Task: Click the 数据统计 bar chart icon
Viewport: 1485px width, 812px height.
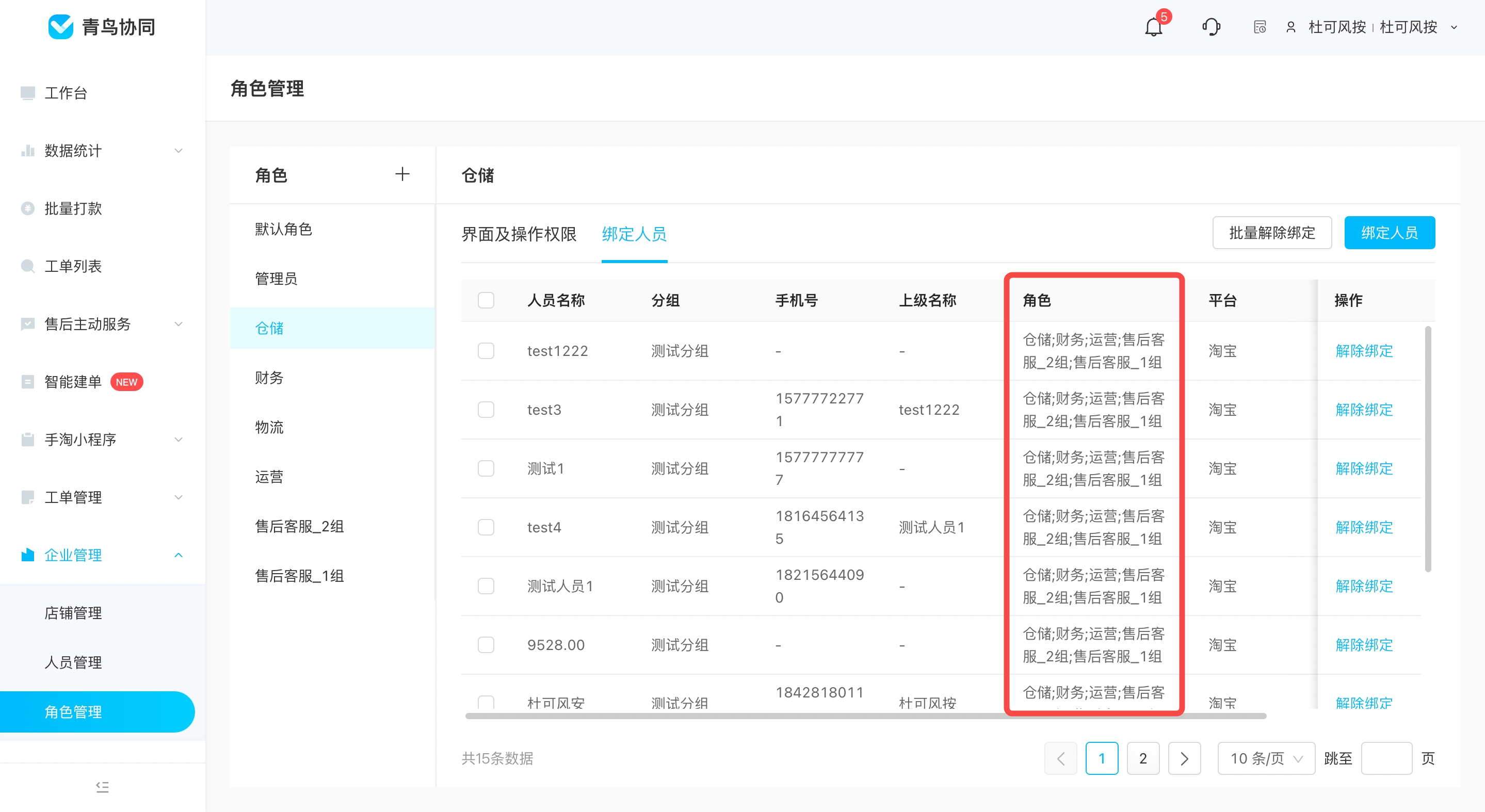Action: click(x=28, y=151)
